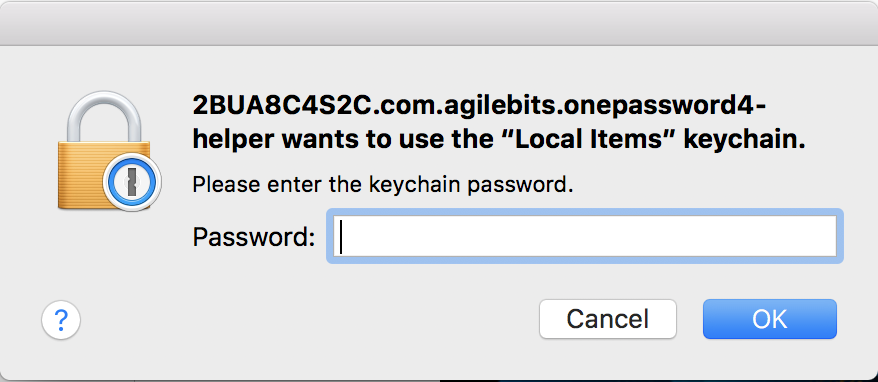Dismiss the keychain prompt with Cancel
The height and width of the screenshot is (382, 878).
[x=608, y=319]
